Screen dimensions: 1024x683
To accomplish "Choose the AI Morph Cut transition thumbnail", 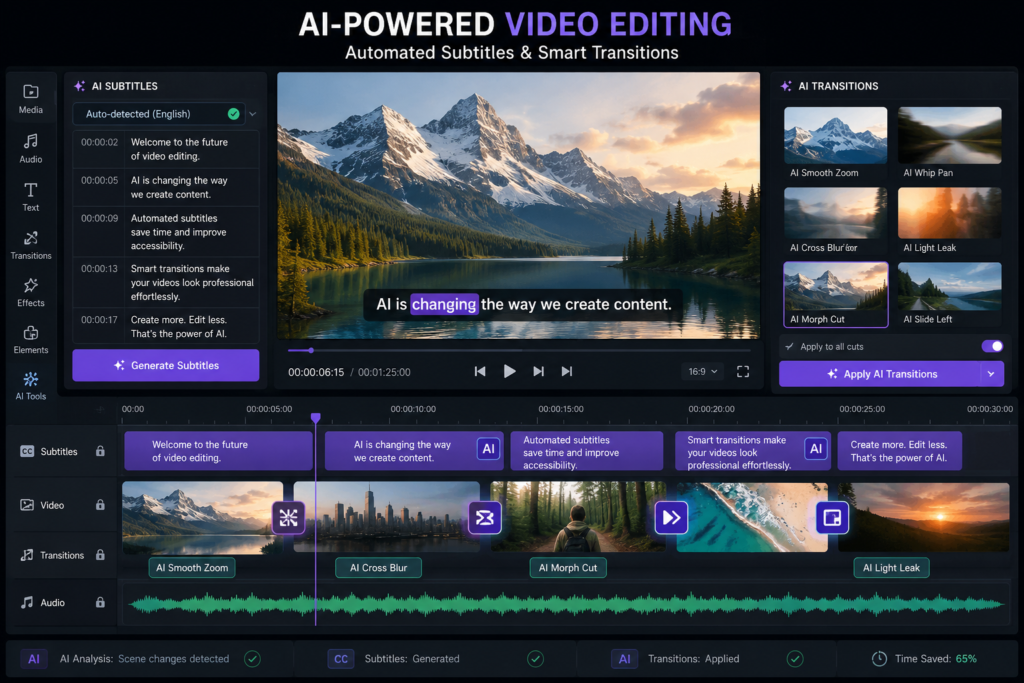I will (835, 294).
